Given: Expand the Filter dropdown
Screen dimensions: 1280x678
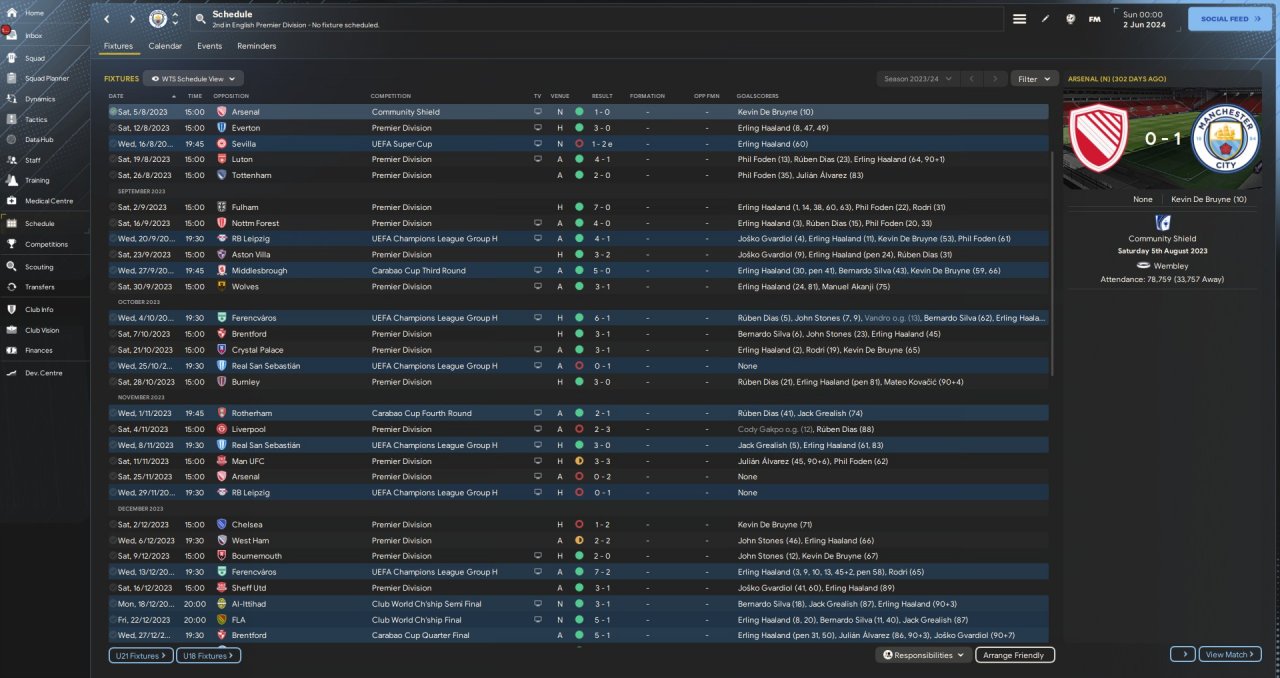Looking at the screenshot, I should (1034, 78).
